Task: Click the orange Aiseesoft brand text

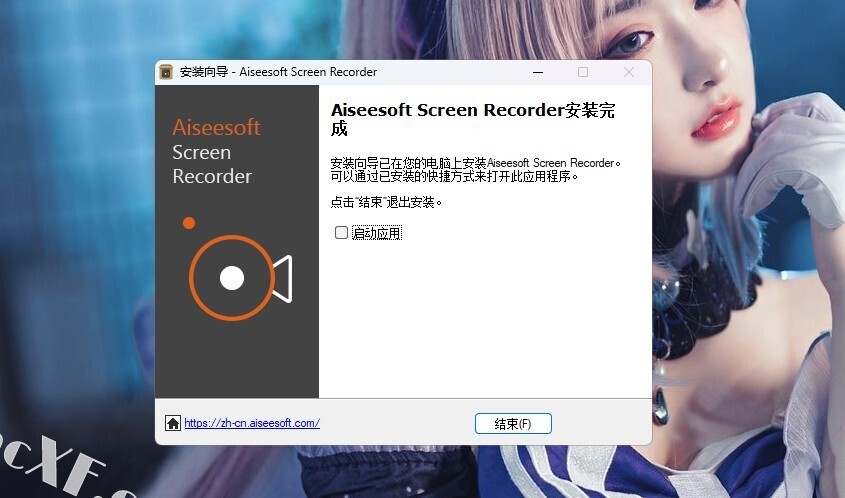Action: coord(216,127)
